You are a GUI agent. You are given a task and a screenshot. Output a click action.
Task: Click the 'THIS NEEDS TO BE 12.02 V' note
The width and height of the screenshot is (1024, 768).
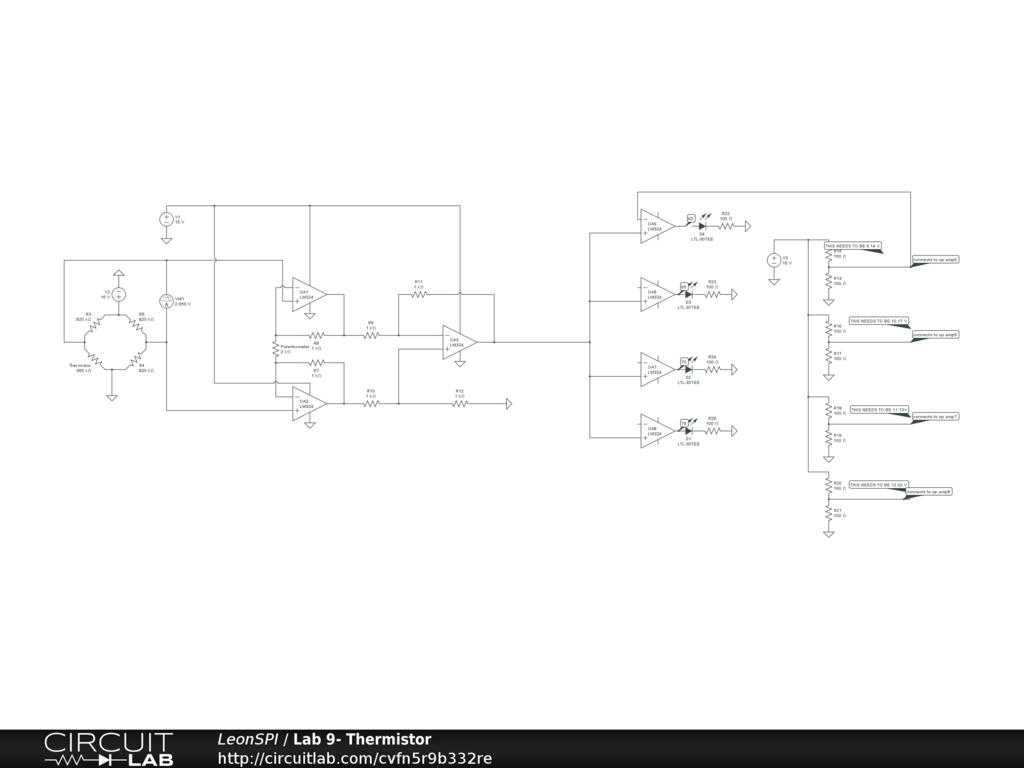pos(878,484)
